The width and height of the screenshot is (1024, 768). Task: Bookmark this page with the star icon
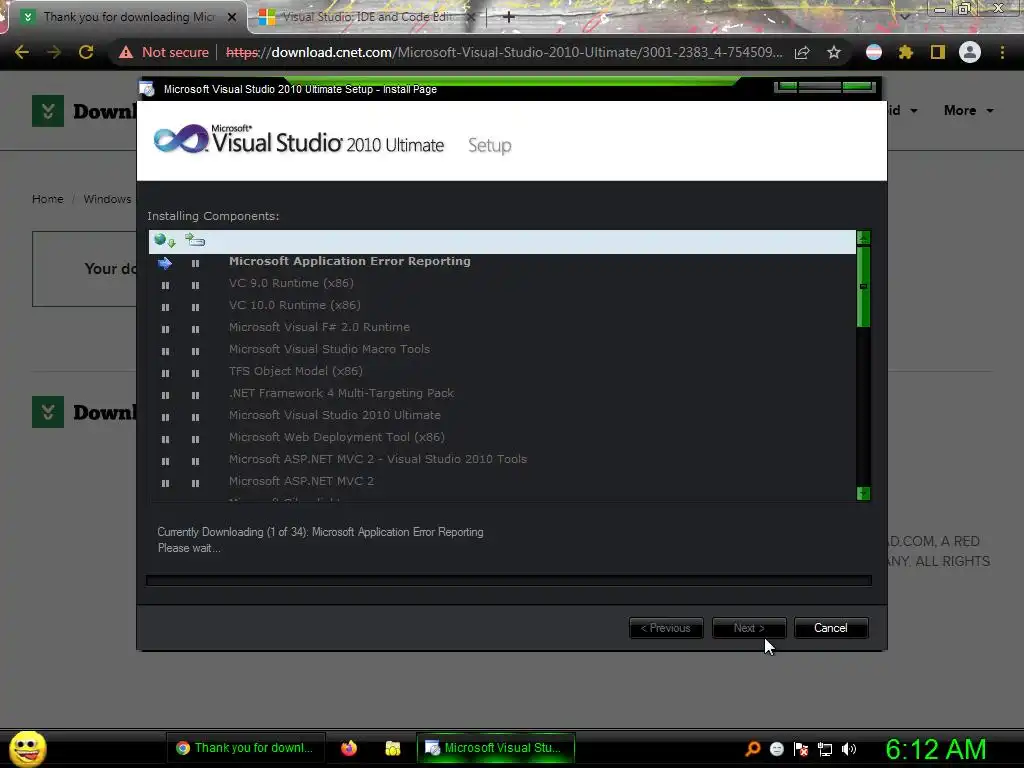pyautogui.click(x=833, y=52)
